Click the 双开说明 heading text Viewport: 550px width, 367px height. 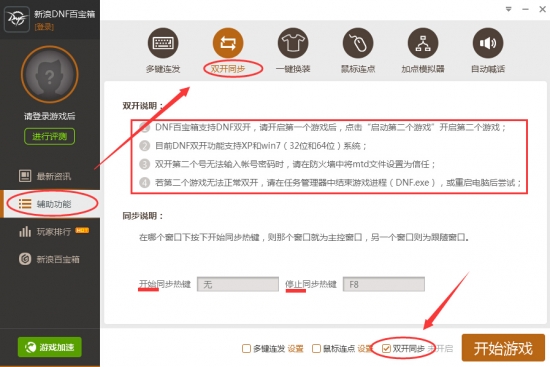coord(142,106)
